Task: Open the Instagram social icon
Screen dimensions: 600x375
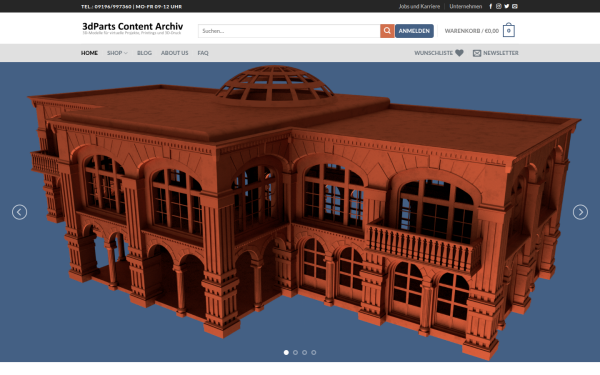Action: [x=499, y=6]
